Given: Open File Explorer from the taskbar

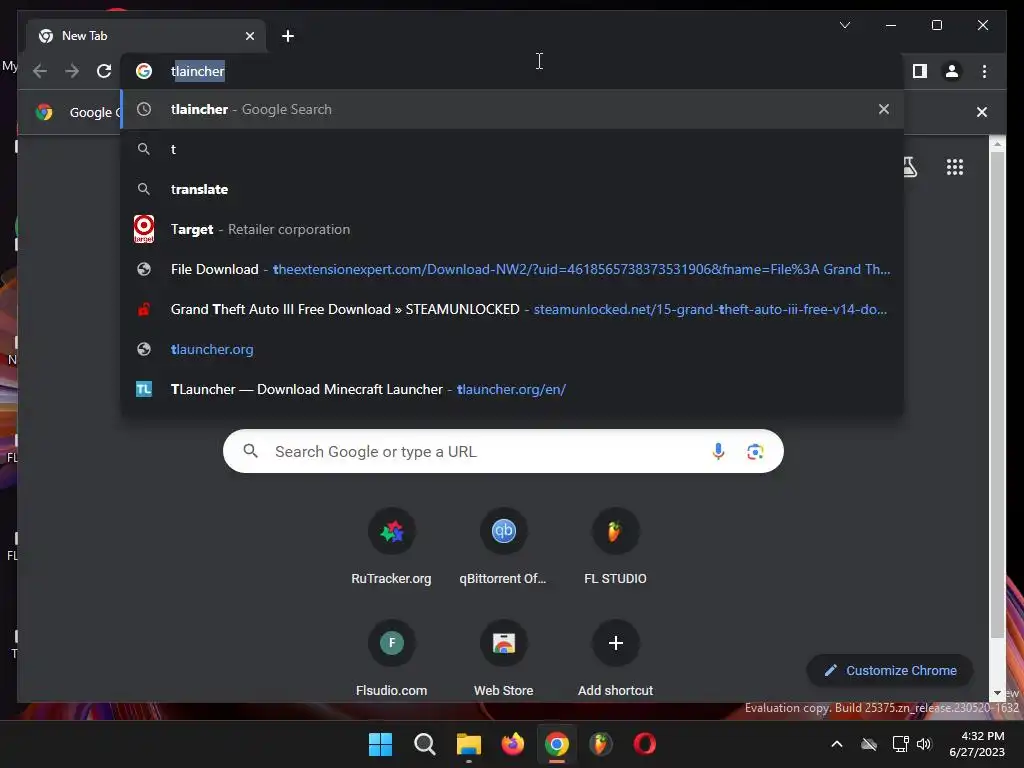Looking at the screenshot, I should pyautogui.click(x=468, y=744).
